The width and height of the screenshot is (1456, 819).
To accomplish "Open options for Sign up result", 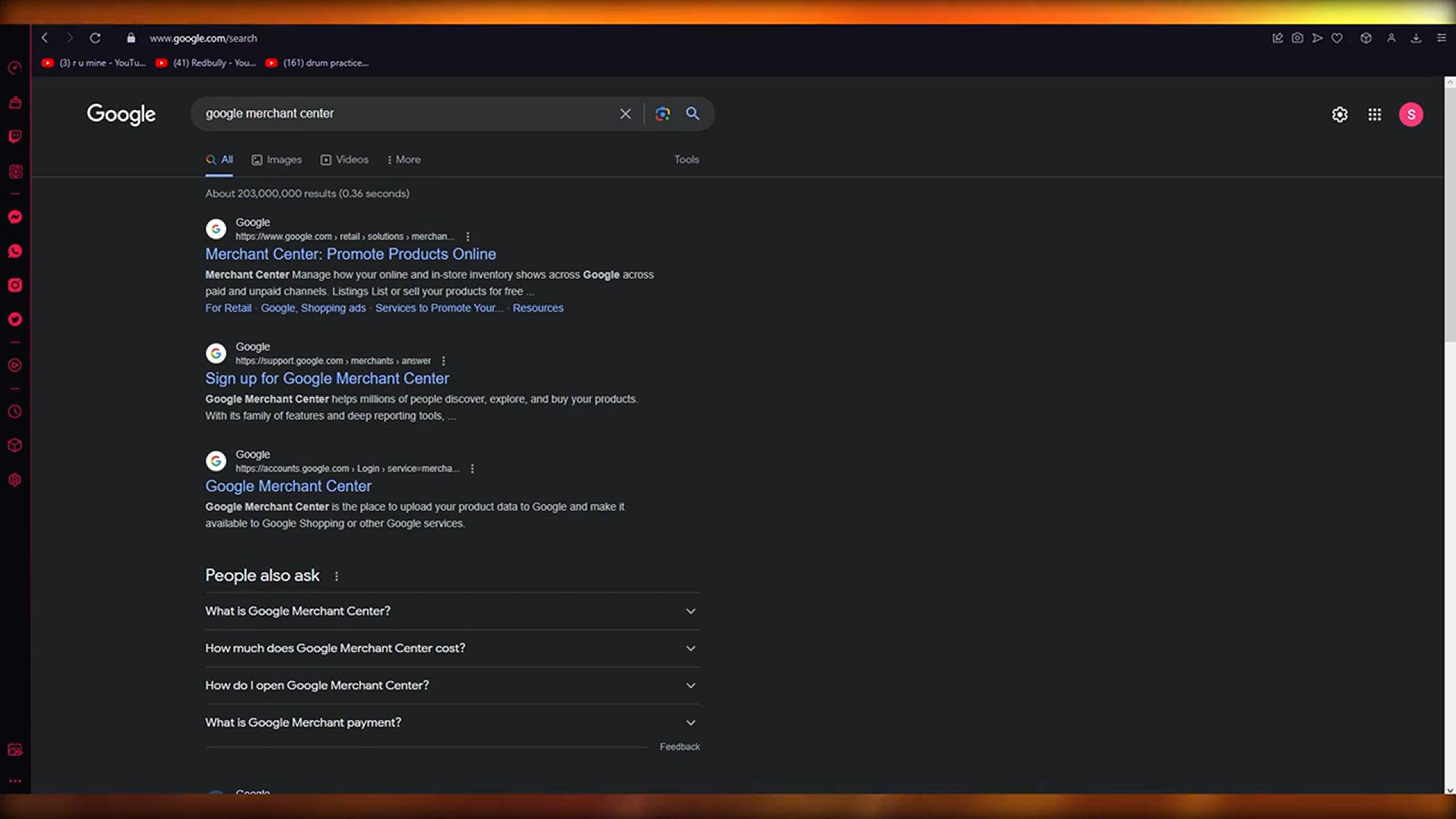I will click(x=444, y=361).
